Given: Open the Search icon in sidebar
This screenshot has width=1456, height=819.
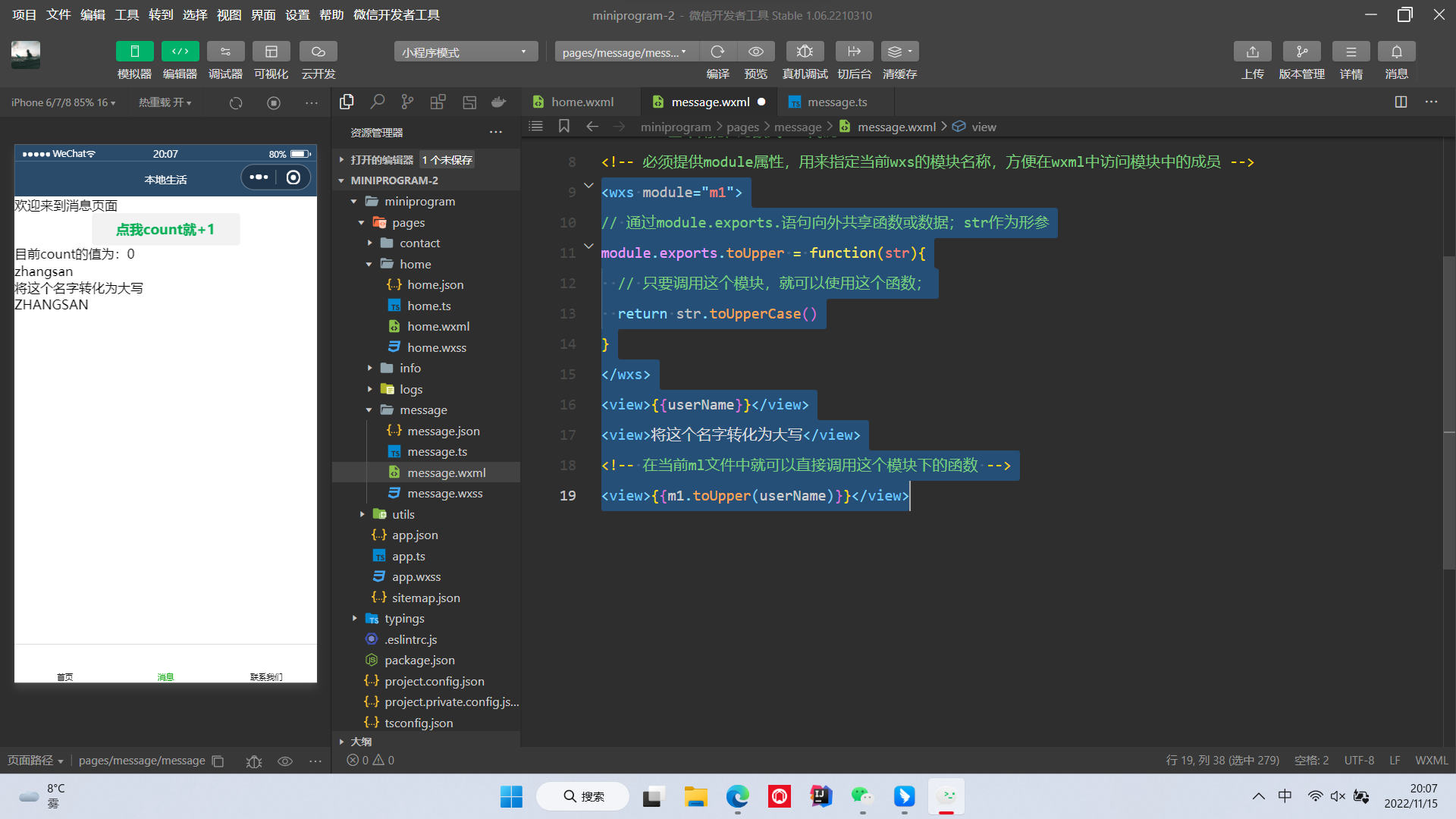Looking at the screenshot, I should [377, 102].
